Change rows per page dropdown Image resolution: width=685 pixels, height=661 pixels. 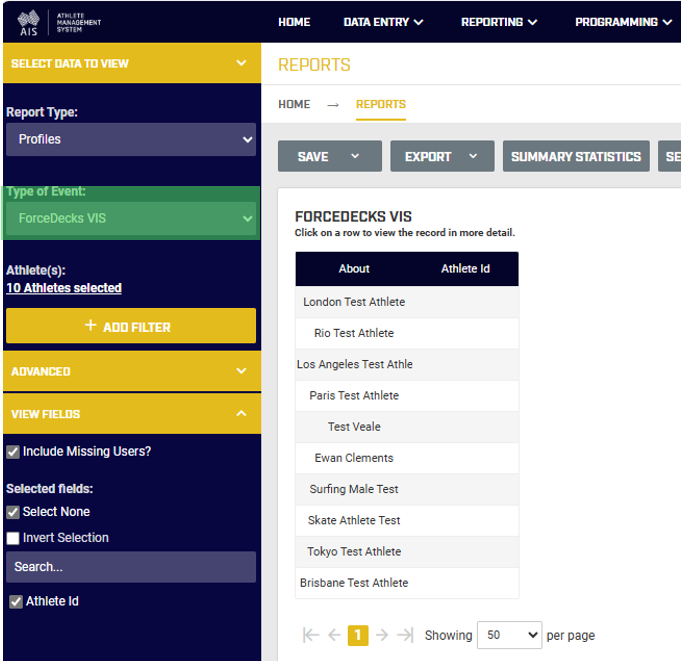(x=509, y=635)
